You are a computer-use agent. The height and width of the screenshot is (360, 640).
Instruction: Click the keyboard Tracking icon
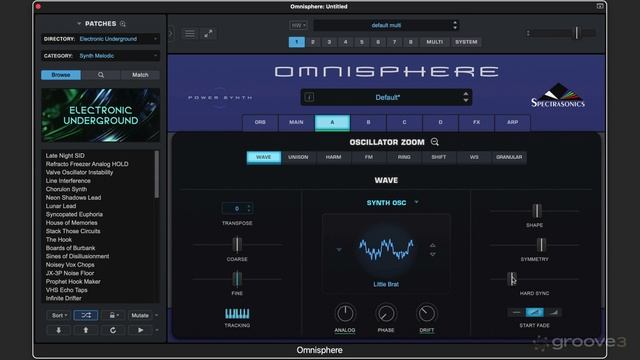pyautogui.click(x=237, y=313)
